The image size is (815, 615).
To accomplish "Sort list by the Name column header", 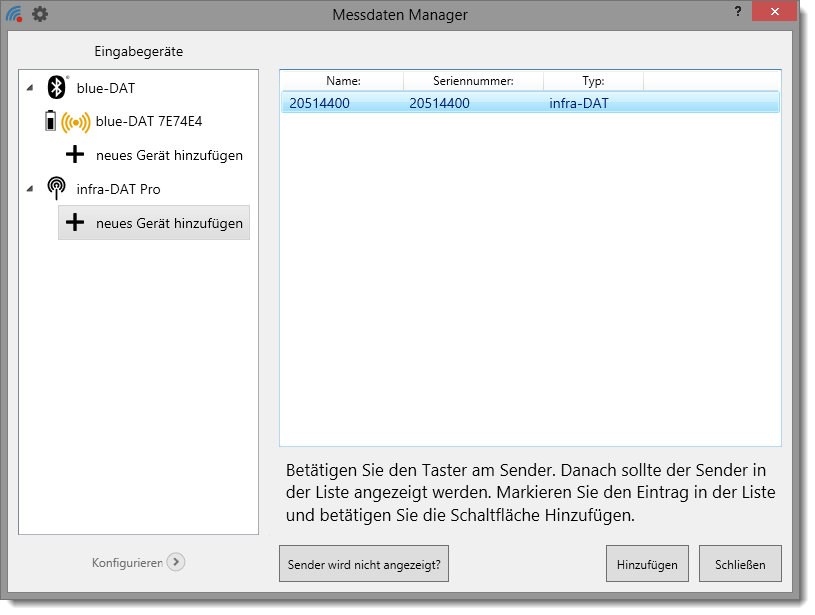I will pyautogui.click(x=343, y=81).
